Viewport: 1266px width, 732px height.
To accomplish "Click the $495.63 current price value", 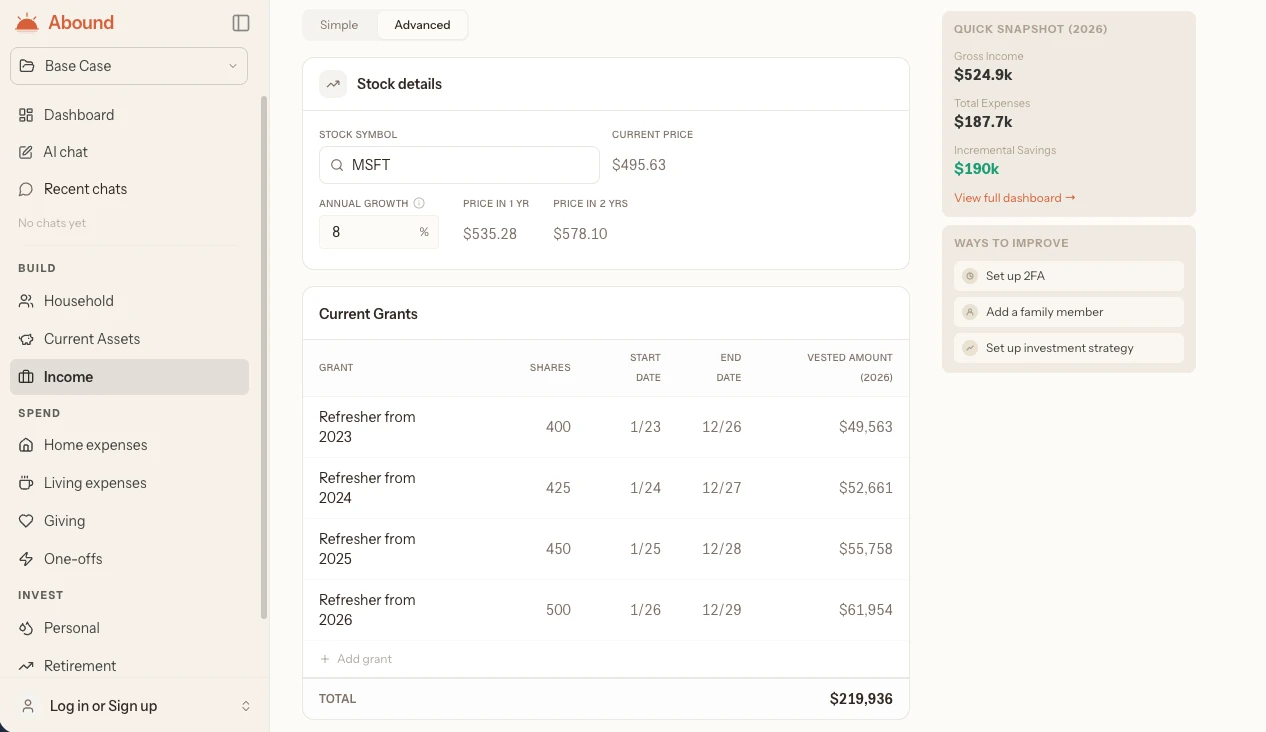I will 639,165.
